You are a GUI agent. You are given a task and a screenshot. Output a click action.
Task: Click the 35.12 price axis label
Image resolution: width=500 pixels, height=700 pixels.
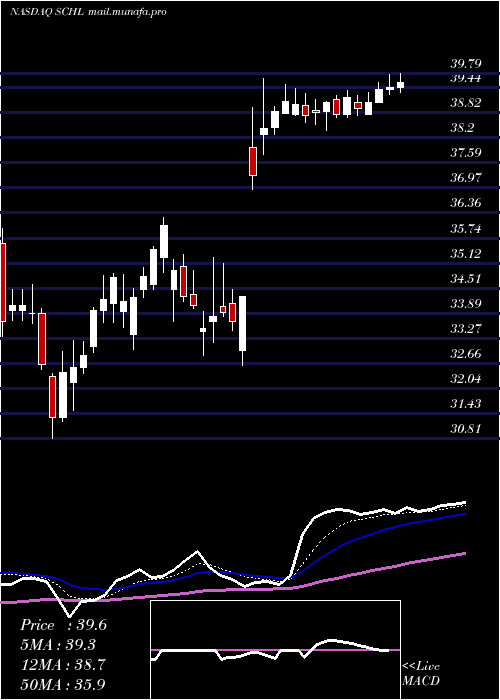click(x=465, y=254)
